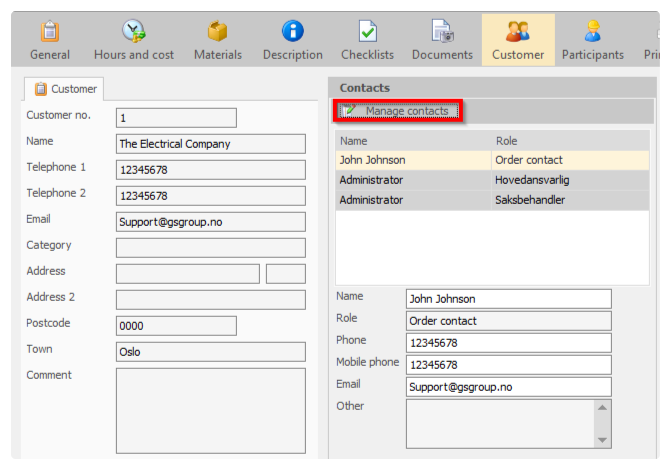Open the Checklists checkmark icon
Image resolution: width=669 pixels, height=473 pixels.
[367, 31]
